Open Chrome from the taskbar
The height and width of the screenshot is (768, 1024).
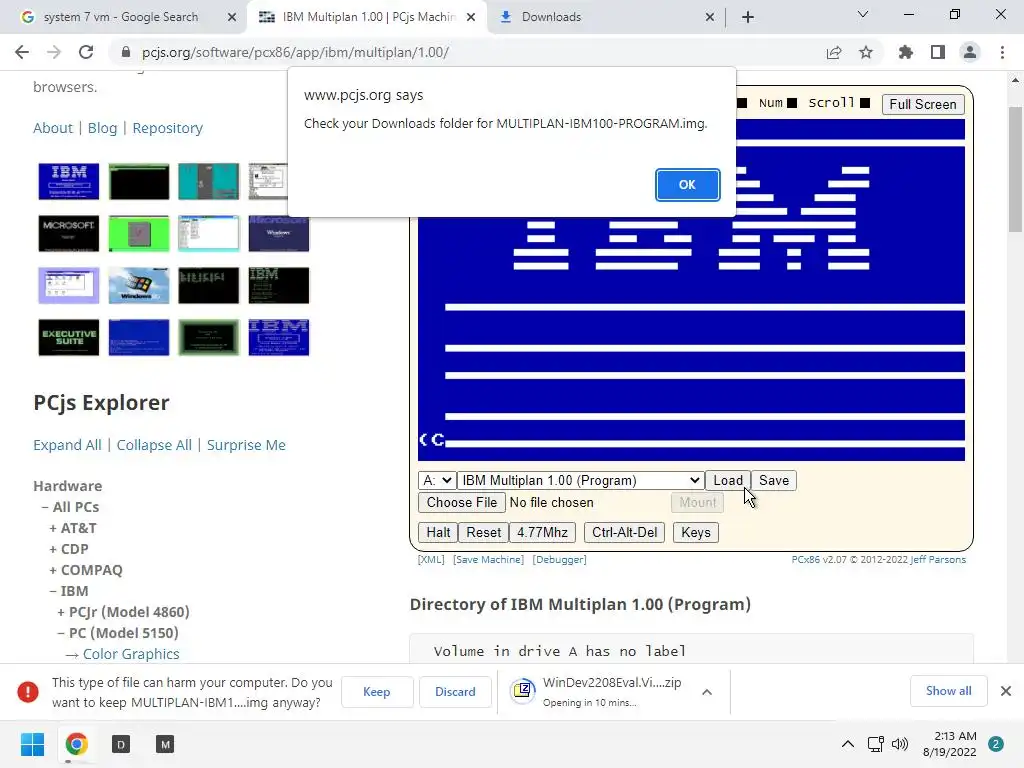click(x=76, y=744)
